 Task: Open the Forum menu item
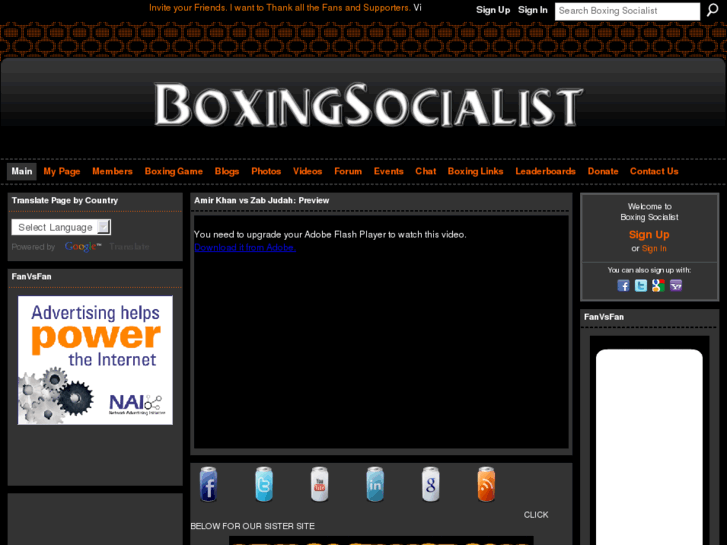(348, 171)
